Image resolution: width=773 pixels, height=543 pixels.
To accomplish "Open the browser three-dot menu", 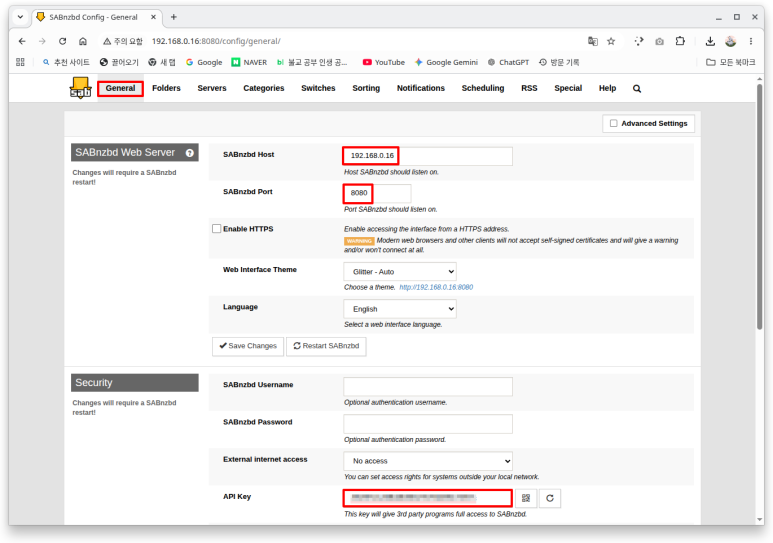I will click(751, 41).
